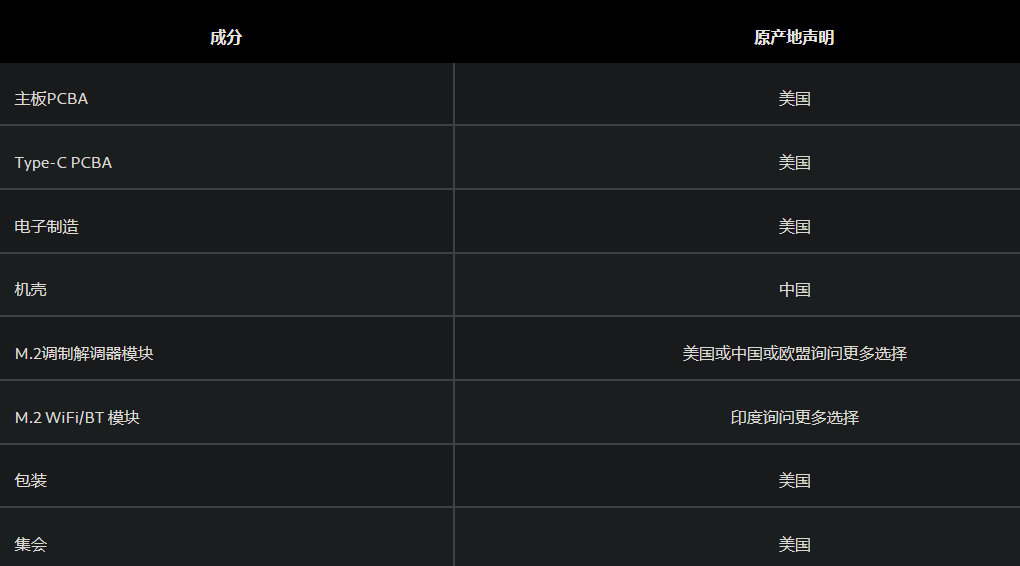The width and height of the screenshot is (1020, 566).
Task: Select the 机壳 component cell
Action: 31,290
